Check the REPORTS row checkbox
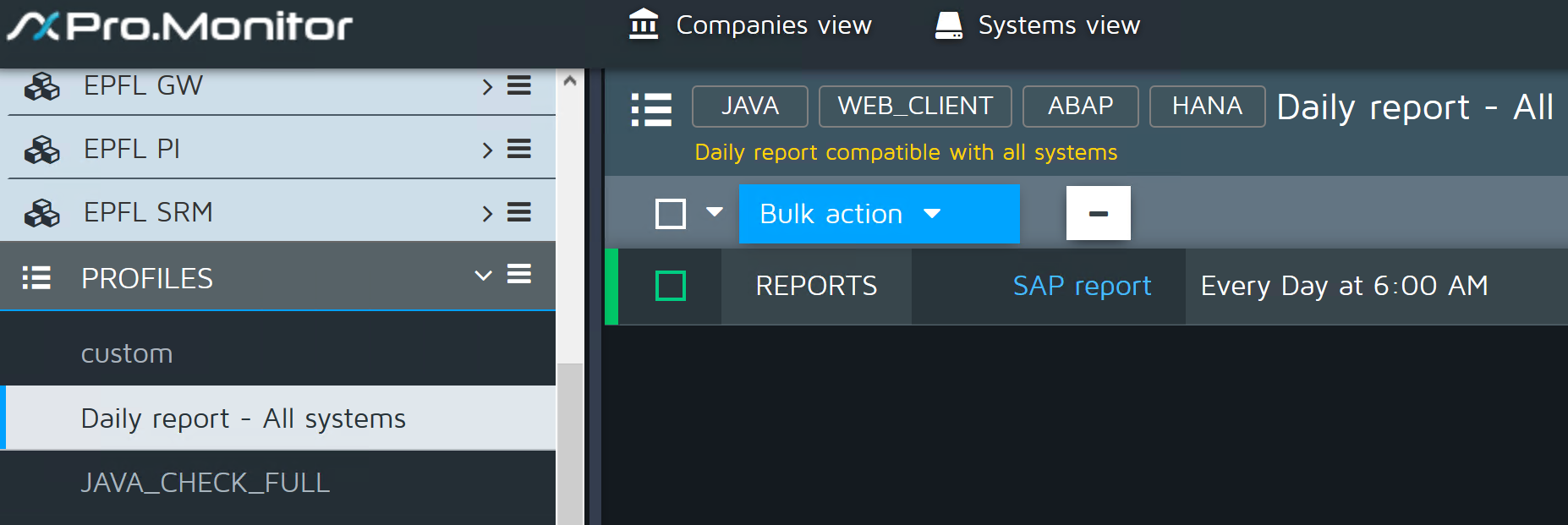 coord(671,286)
